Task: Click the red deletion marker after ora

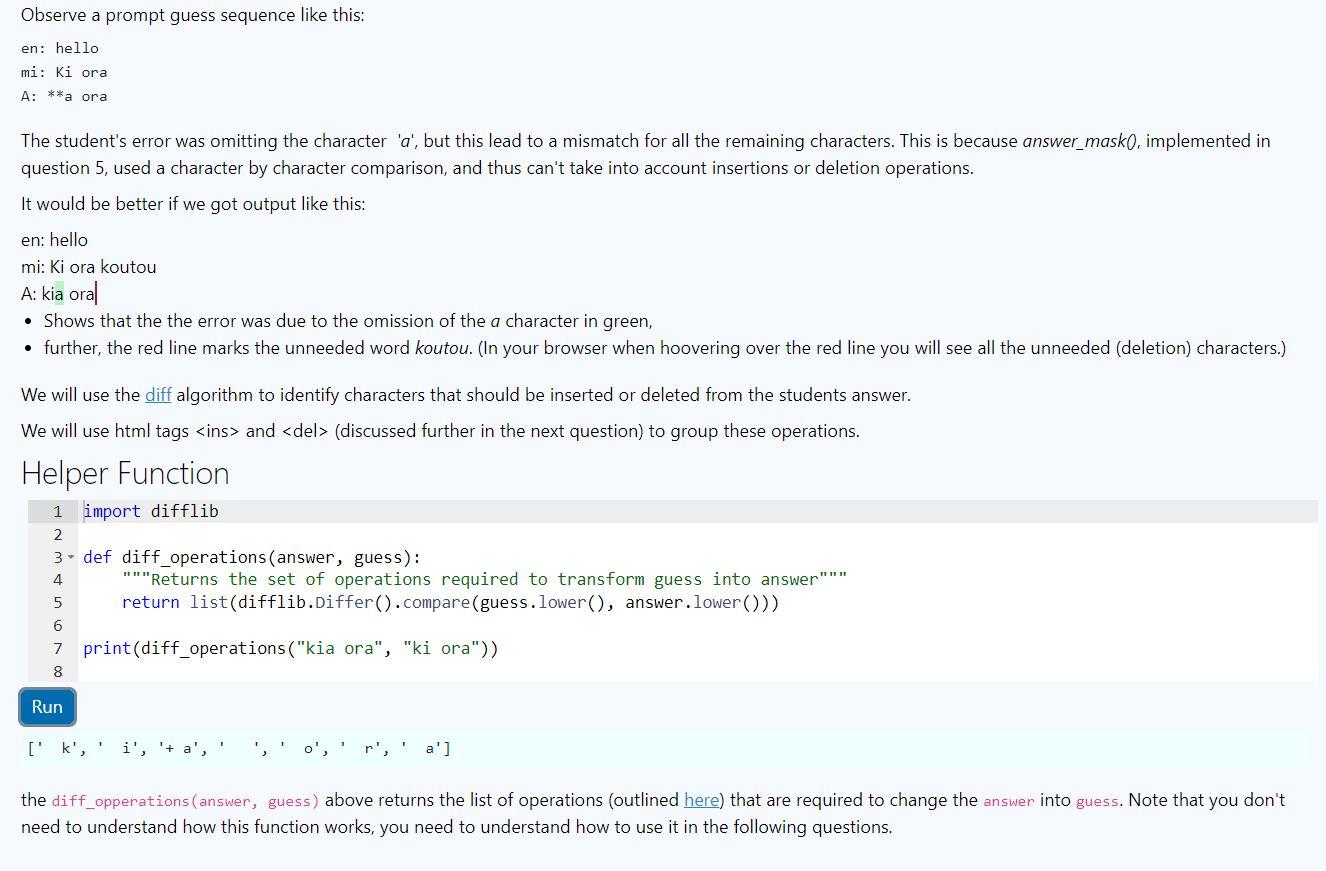Action: click(96, 294)
